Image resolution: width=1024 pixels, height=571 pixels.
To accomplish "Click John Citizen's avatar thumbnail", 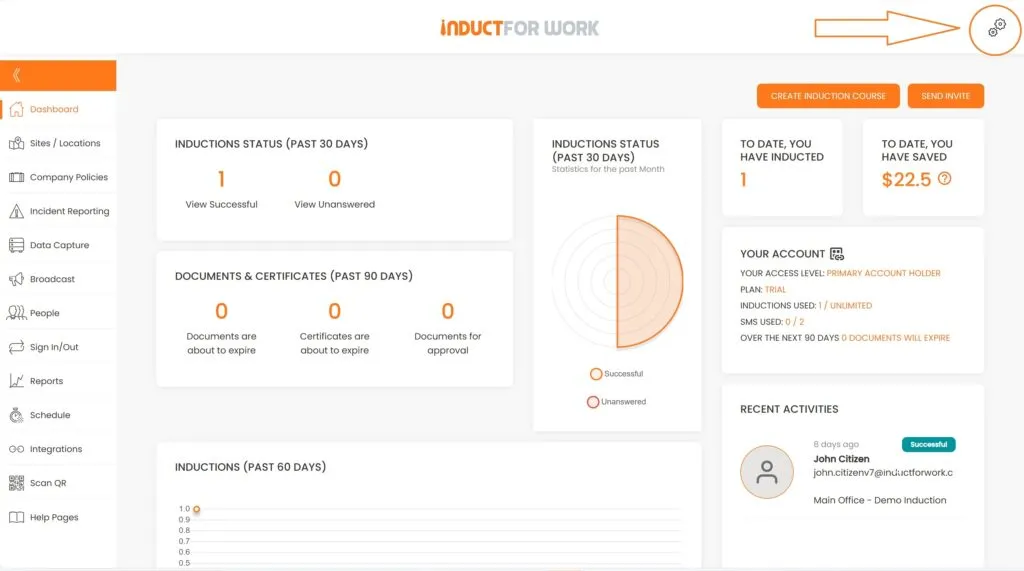I will (767, 472).
